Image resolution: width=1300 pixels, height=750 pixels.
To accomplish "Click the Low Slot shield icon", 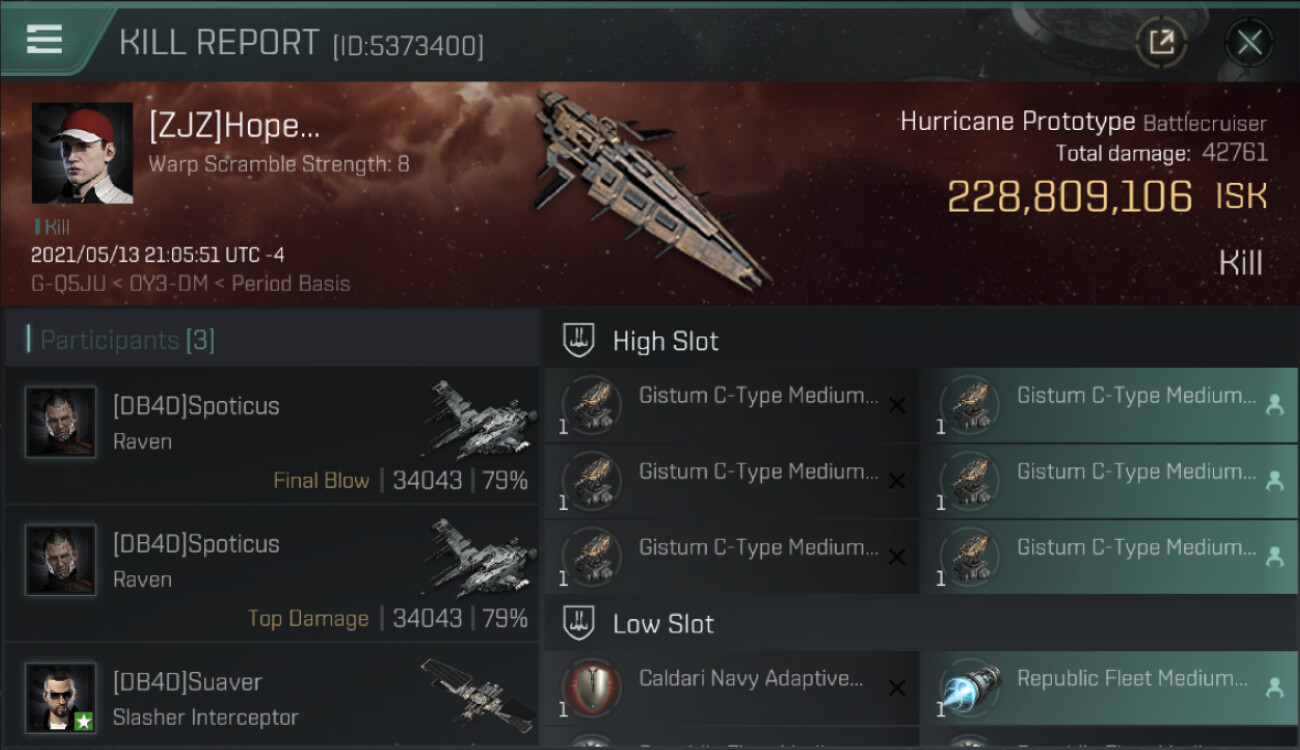I will tap(579, 623).
